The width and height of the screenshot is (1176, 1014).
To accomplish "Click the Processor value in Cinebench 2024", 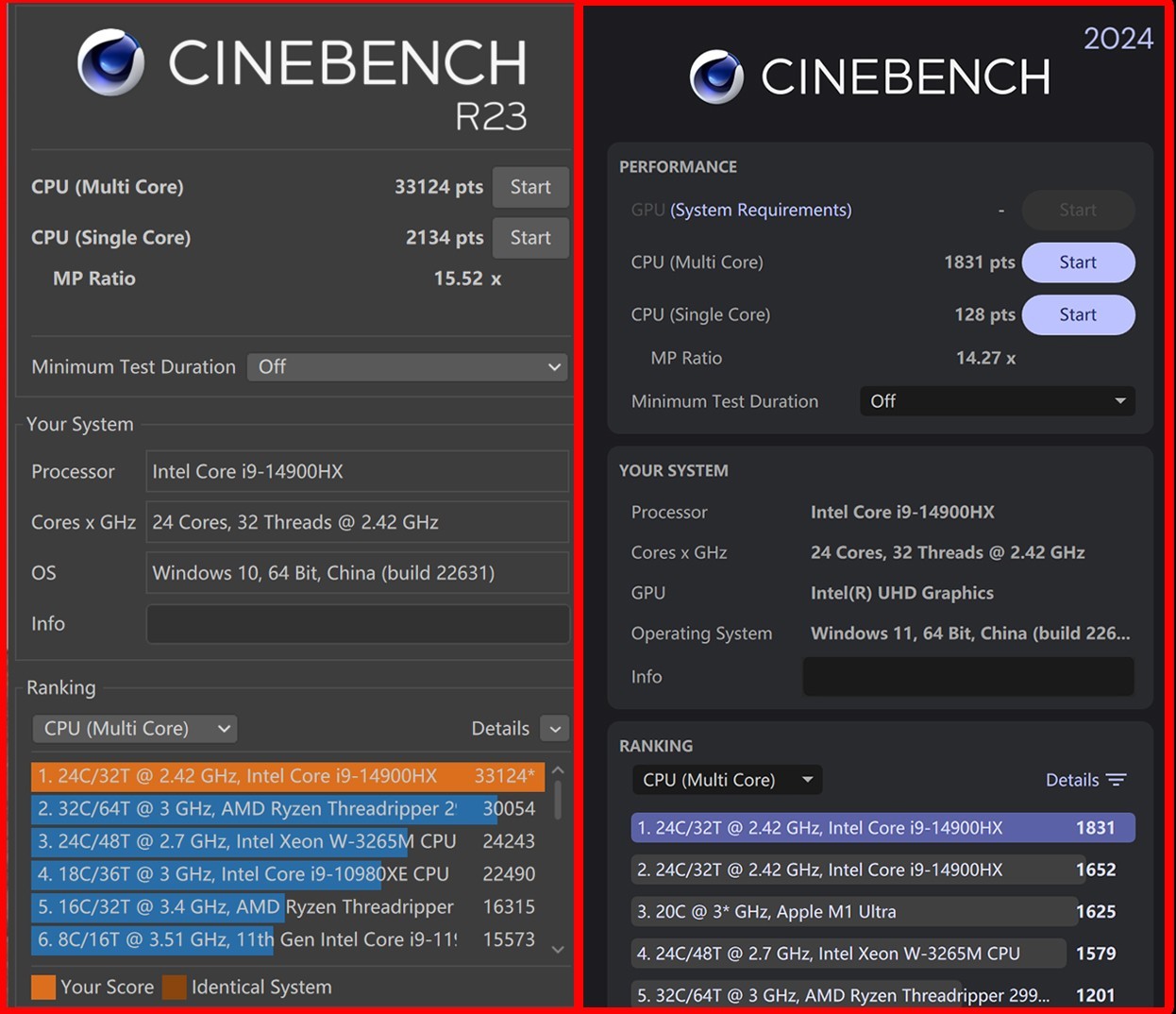I will tap(902, 512).
